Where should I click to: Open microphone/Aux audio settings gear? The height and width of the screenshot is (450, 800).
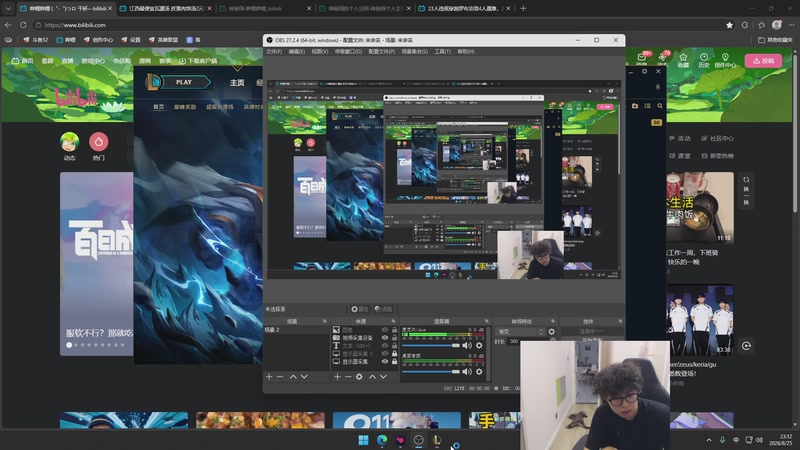[479, 345]
